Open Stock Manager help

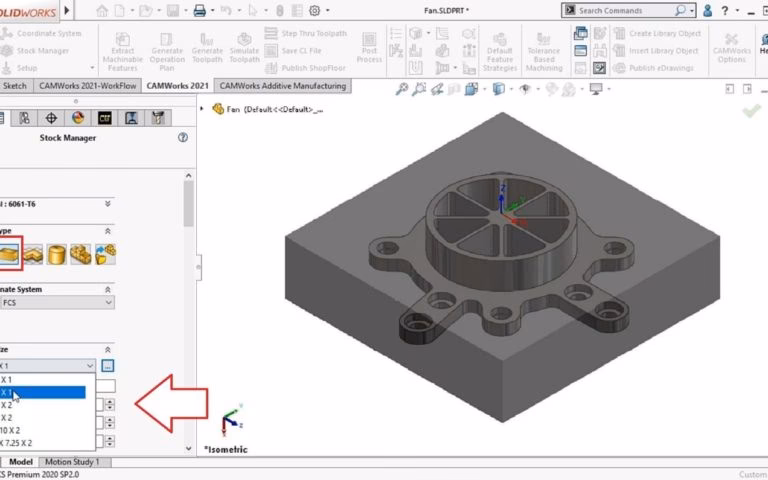(183, 138)
